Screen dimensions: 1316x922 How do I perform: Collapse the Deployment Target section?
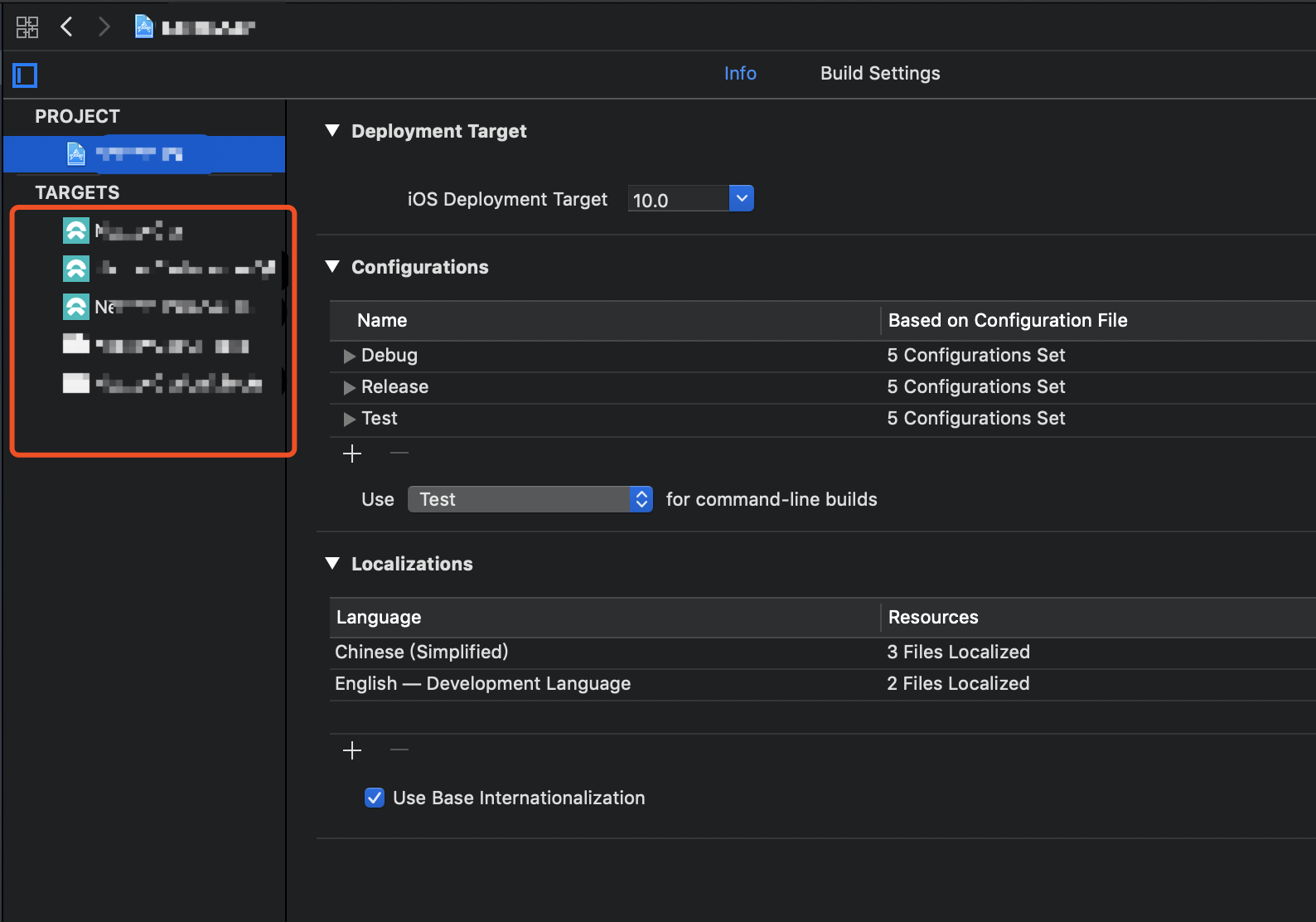pyautogui.click(x=333, y=131)
